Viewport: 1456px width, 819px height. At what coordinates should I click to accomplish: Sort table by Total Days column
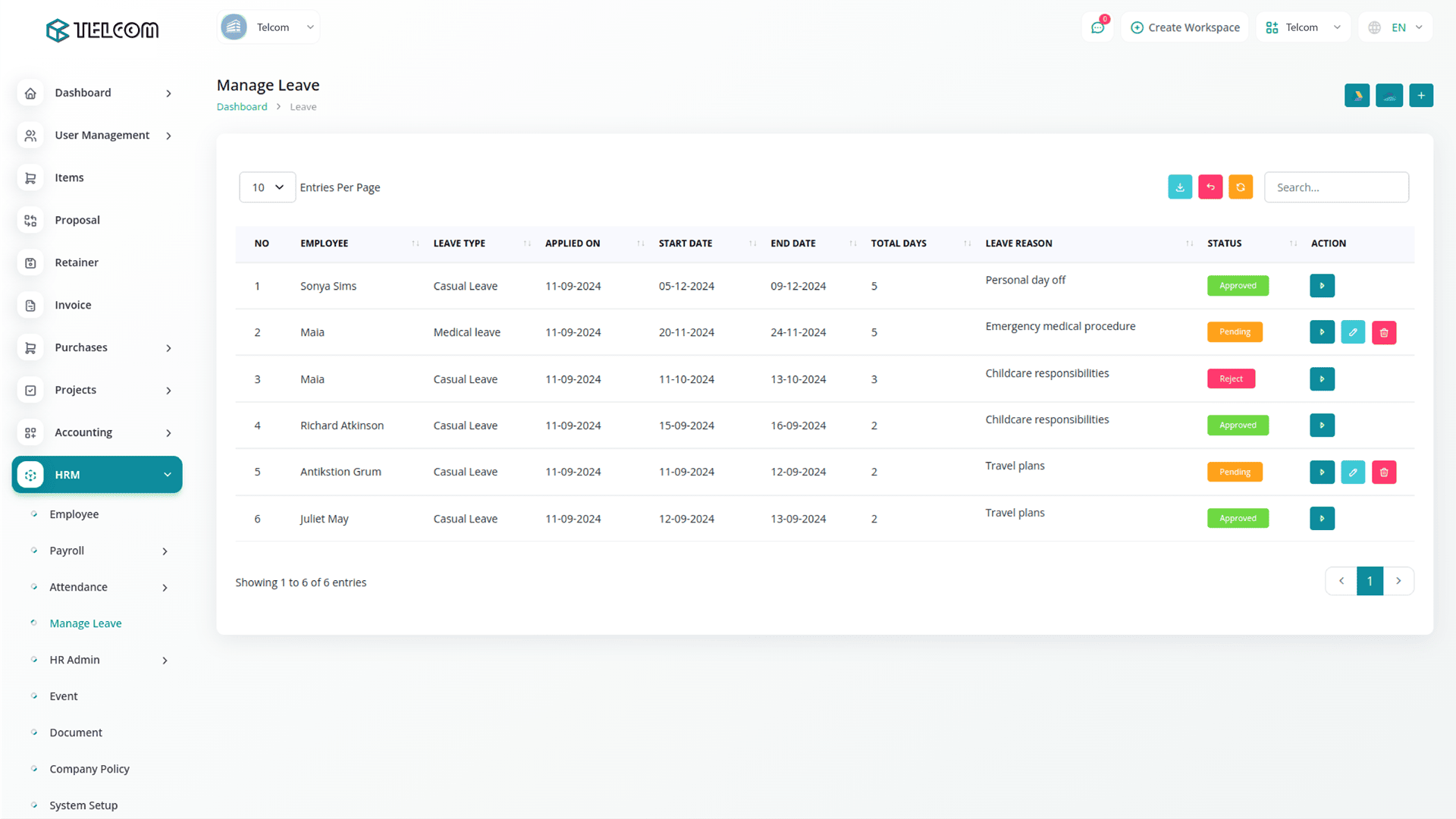pyautogui.click(x=899, y=243)
